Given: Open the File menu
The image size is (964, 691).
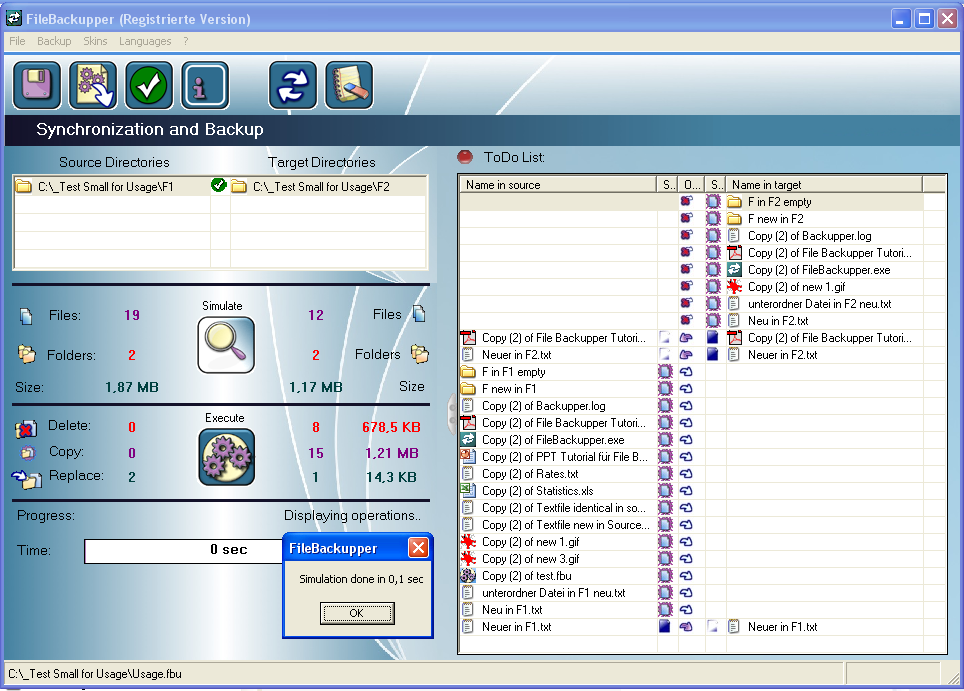Looking at the screenshot, I should click(x=17, y=41).
